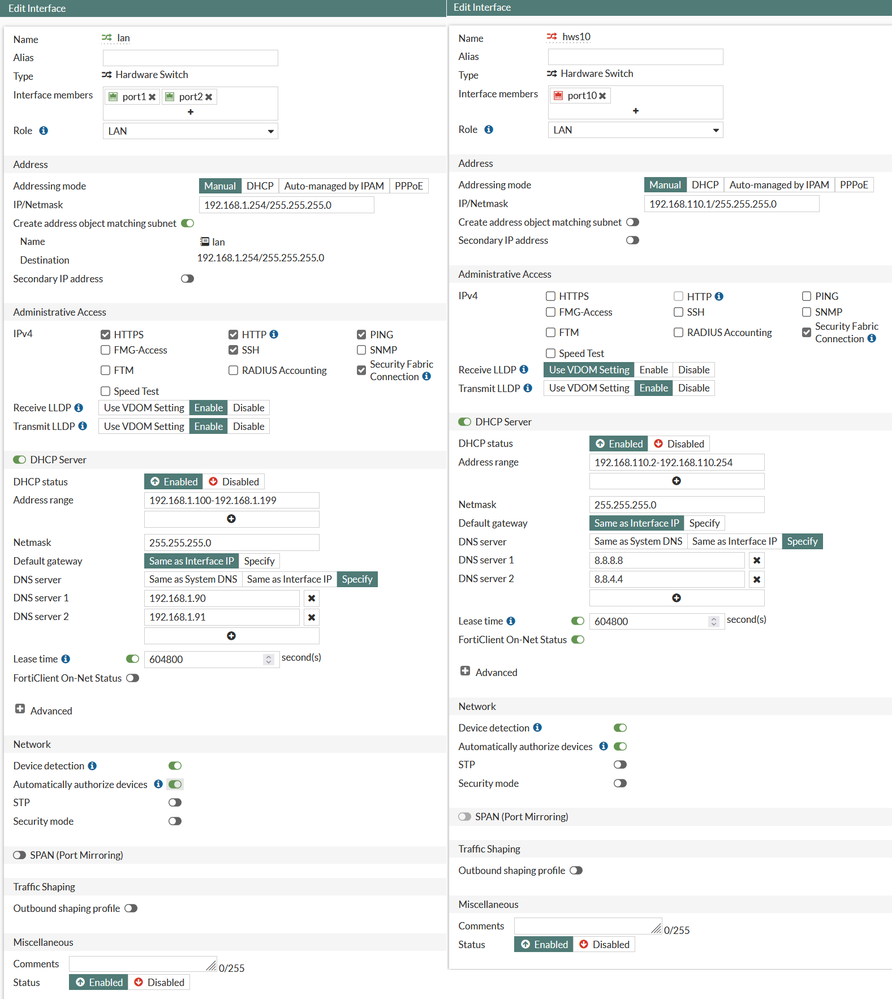
Task: Uncheck SSH access on lan interface
Action: pos(233,350)
